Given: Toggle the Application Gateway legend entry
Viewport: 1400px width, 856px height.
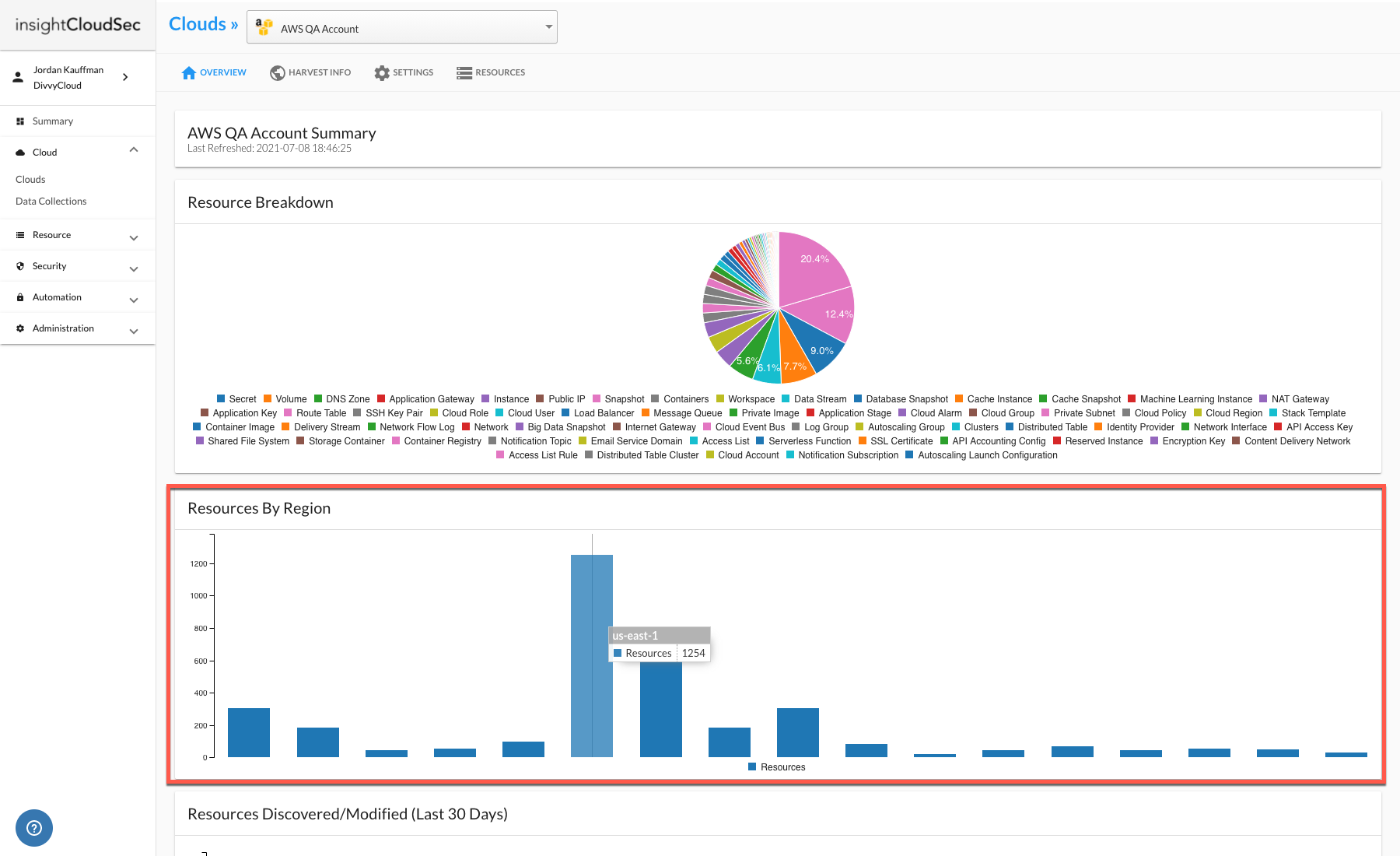Looking at the screenshot, I should pyautogui.click(x=425, y=399).
